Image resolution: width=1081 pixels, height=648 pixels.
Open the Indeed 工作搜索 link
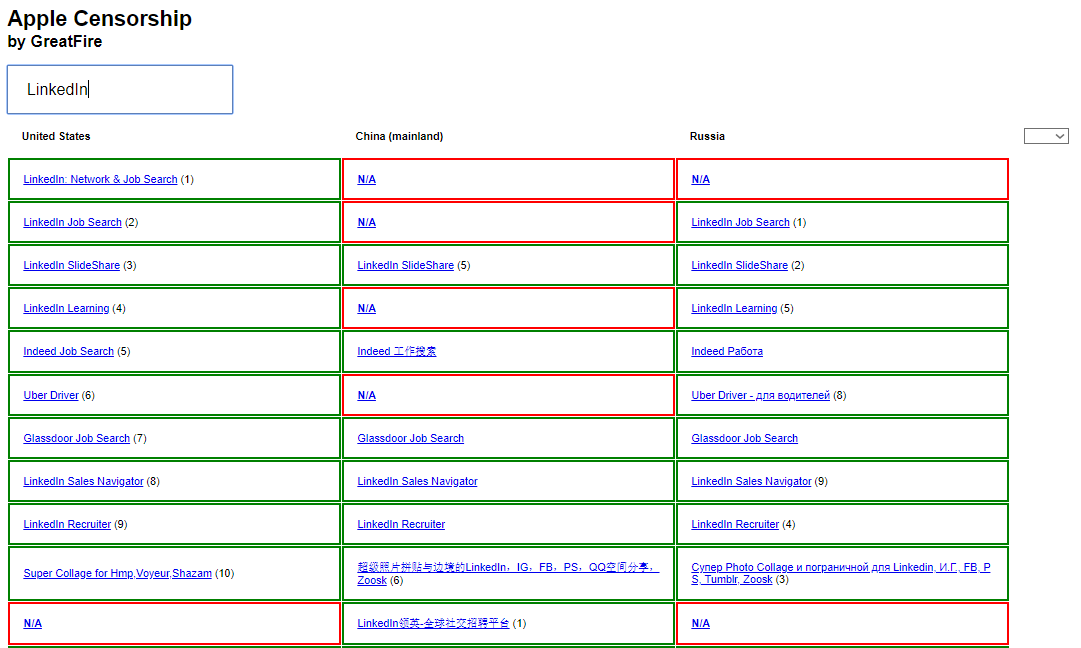pos(396,351)
